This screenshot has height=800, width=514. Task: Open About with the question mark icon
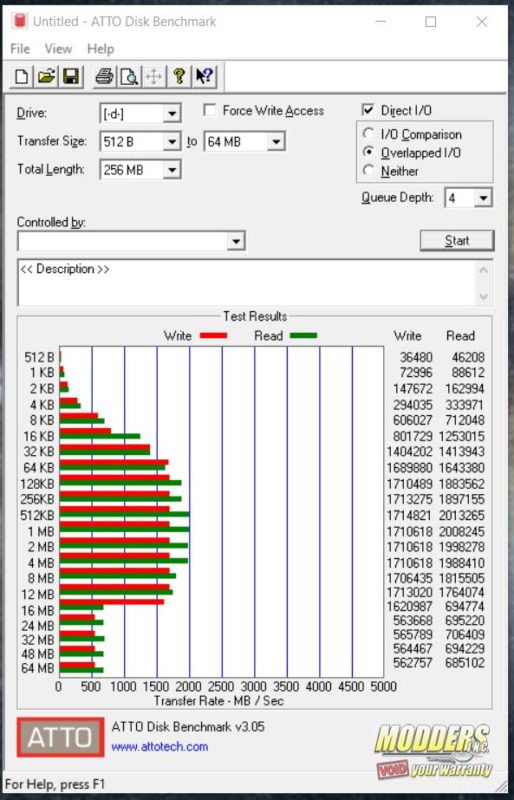point(179,77)
